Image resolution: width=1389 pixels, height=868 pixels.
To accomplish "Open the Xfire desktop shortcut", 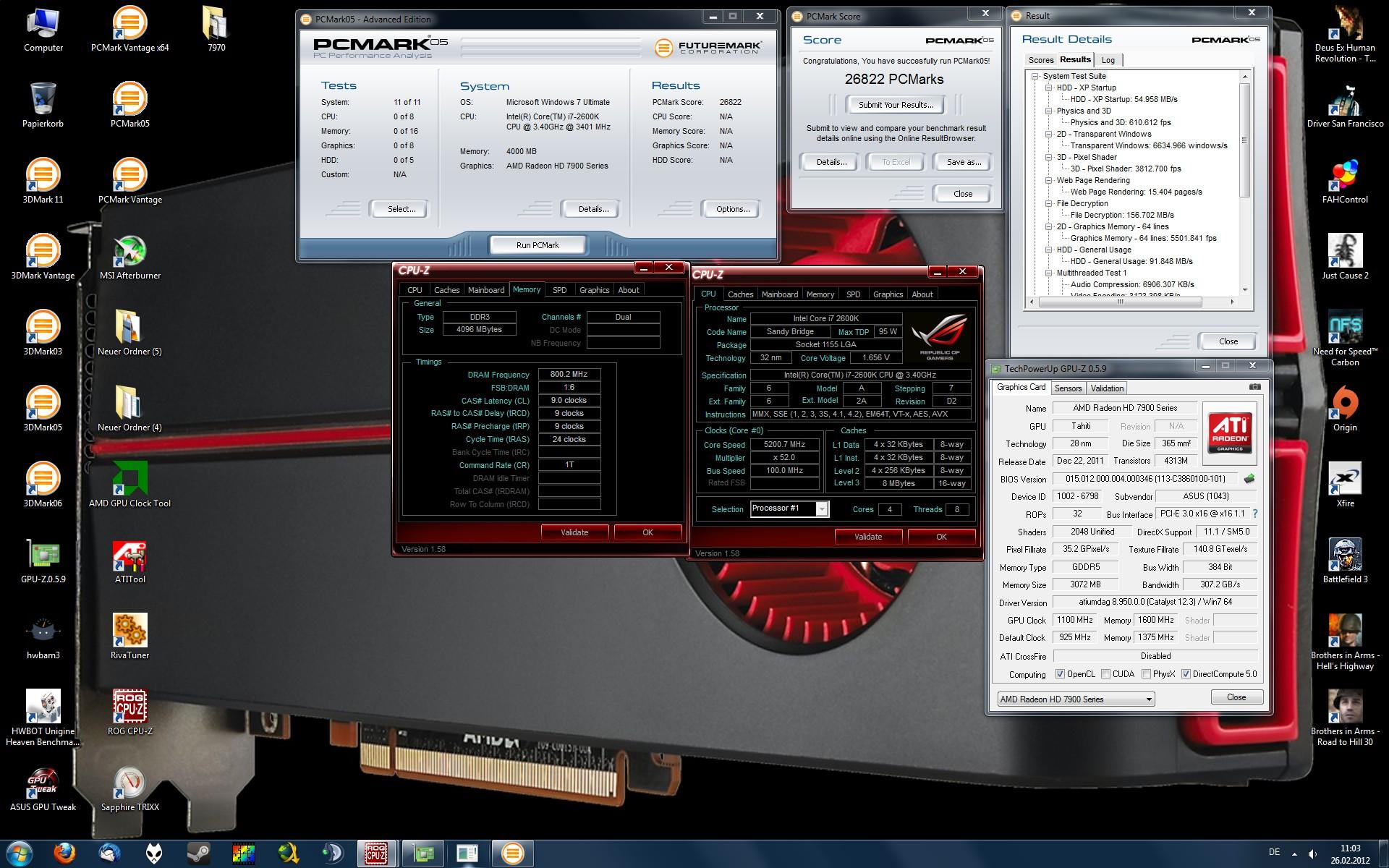I will coord(1345,485).
